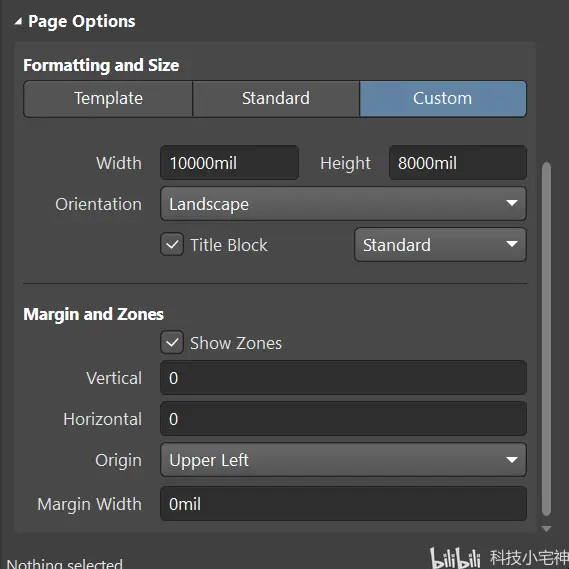
Task: Open the Title Block Standard dropdown
Action: click(x=440, y=245)
